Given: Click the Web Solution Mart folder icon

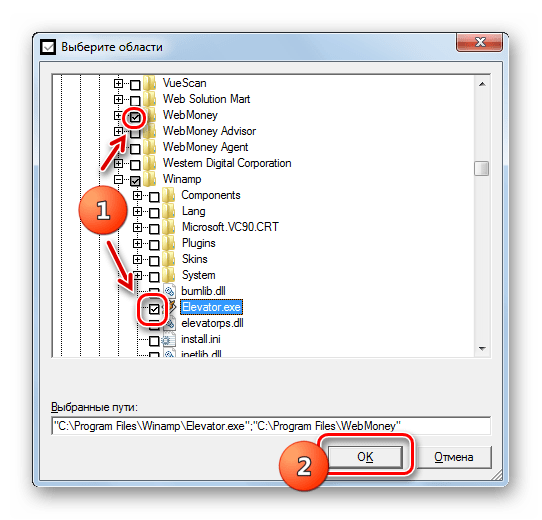Looking at the screenshot, I should (x=149, y=99).
